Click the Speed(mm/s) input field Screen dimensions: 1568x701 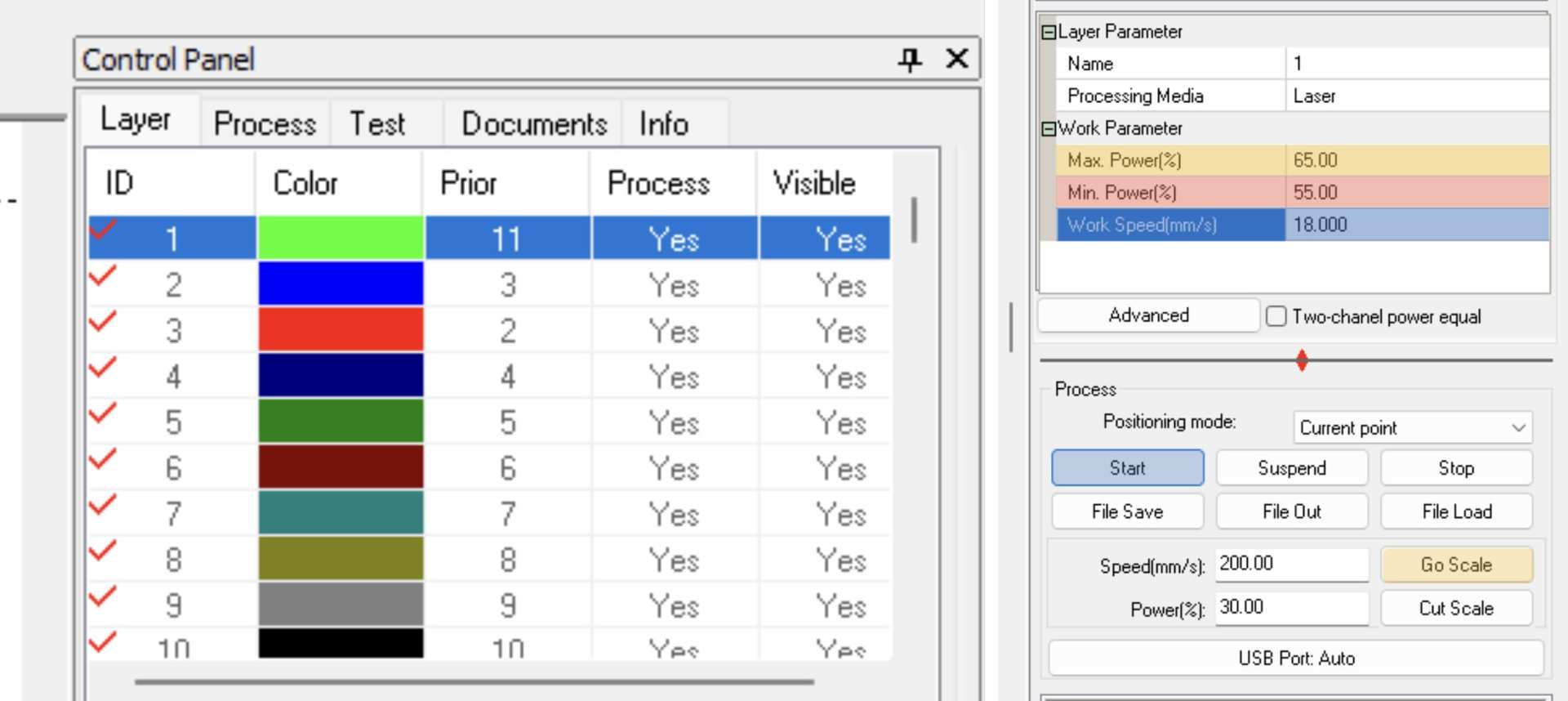(x=1291, y=564)
